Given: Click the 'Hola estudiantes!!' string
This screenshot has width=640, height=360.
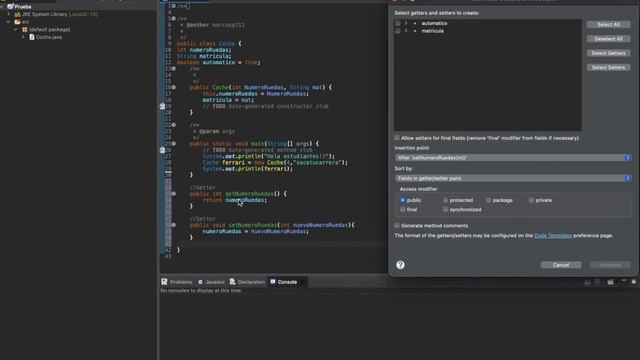Looking at the screenshot, I should click(296, 156).
